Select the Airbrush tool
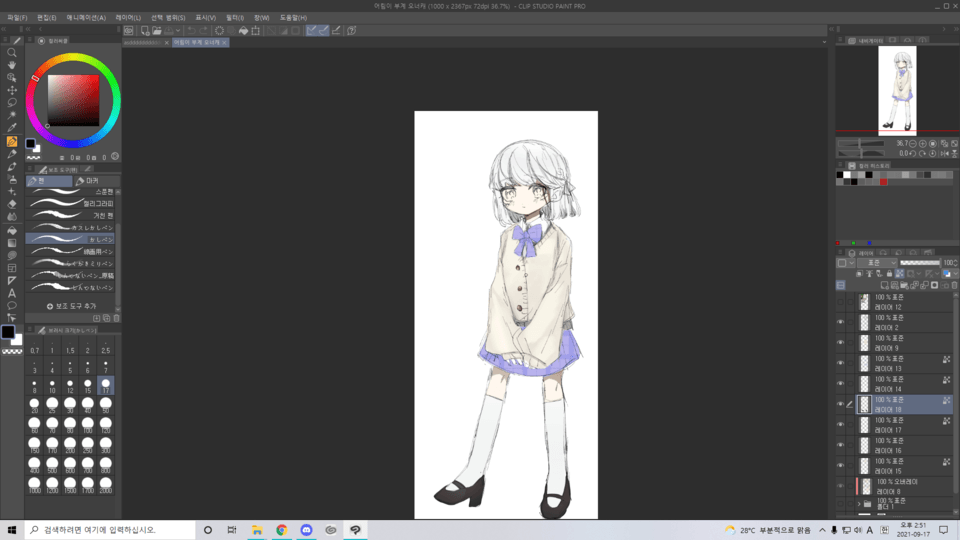 [12, 179]
